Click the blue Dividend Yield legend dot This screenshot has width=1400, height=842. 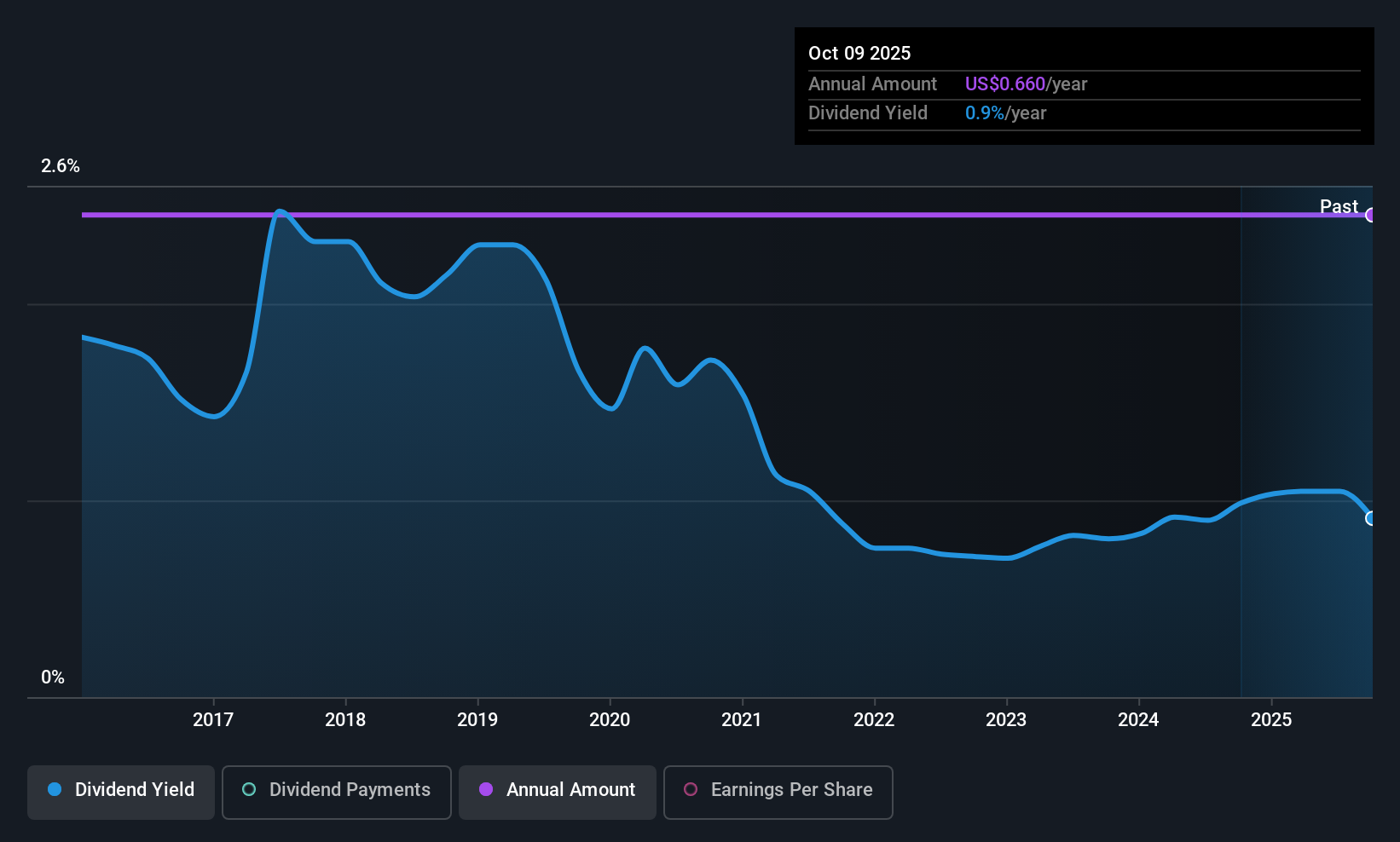point(55,789)
